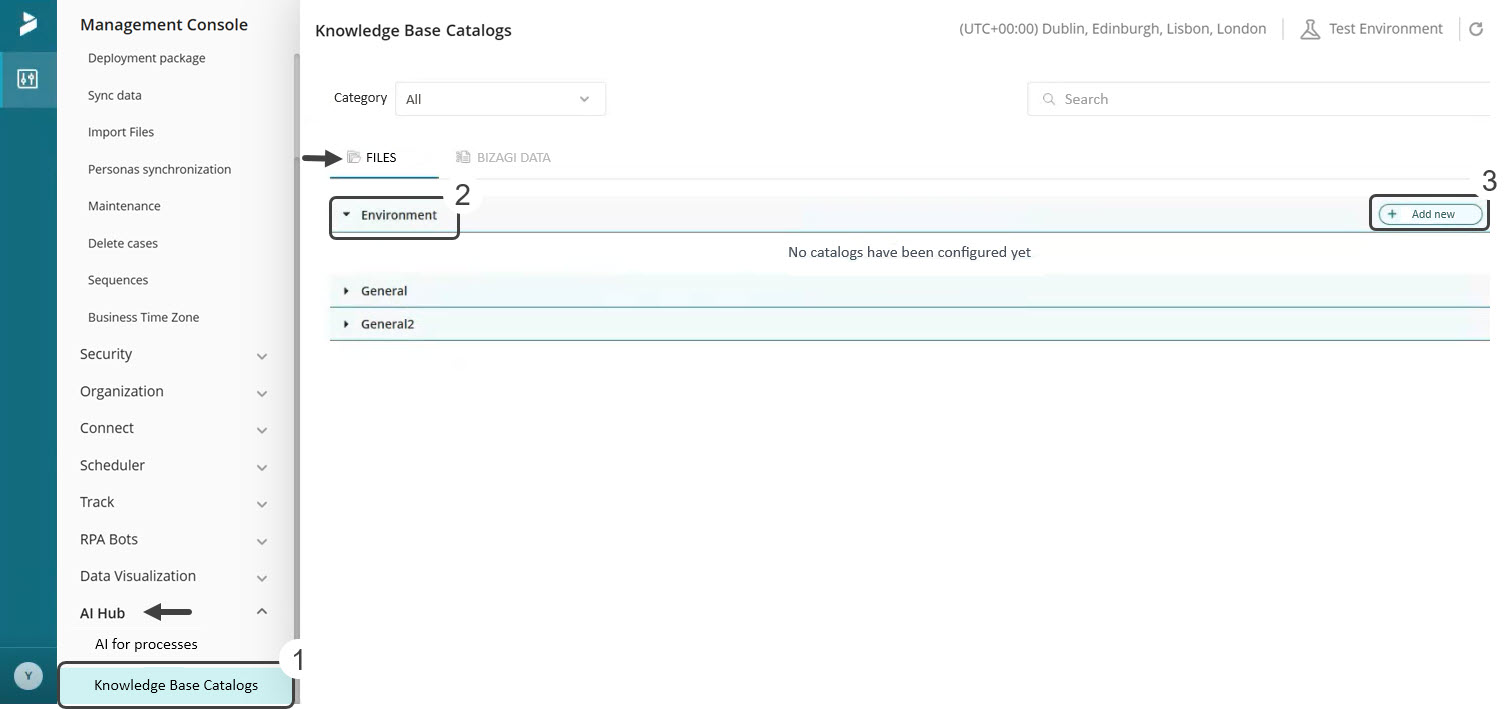Viewport: 1511px width, 709px height.
Task: Open AI for processes
Action: pyautogui.click(x=146, y=644)
